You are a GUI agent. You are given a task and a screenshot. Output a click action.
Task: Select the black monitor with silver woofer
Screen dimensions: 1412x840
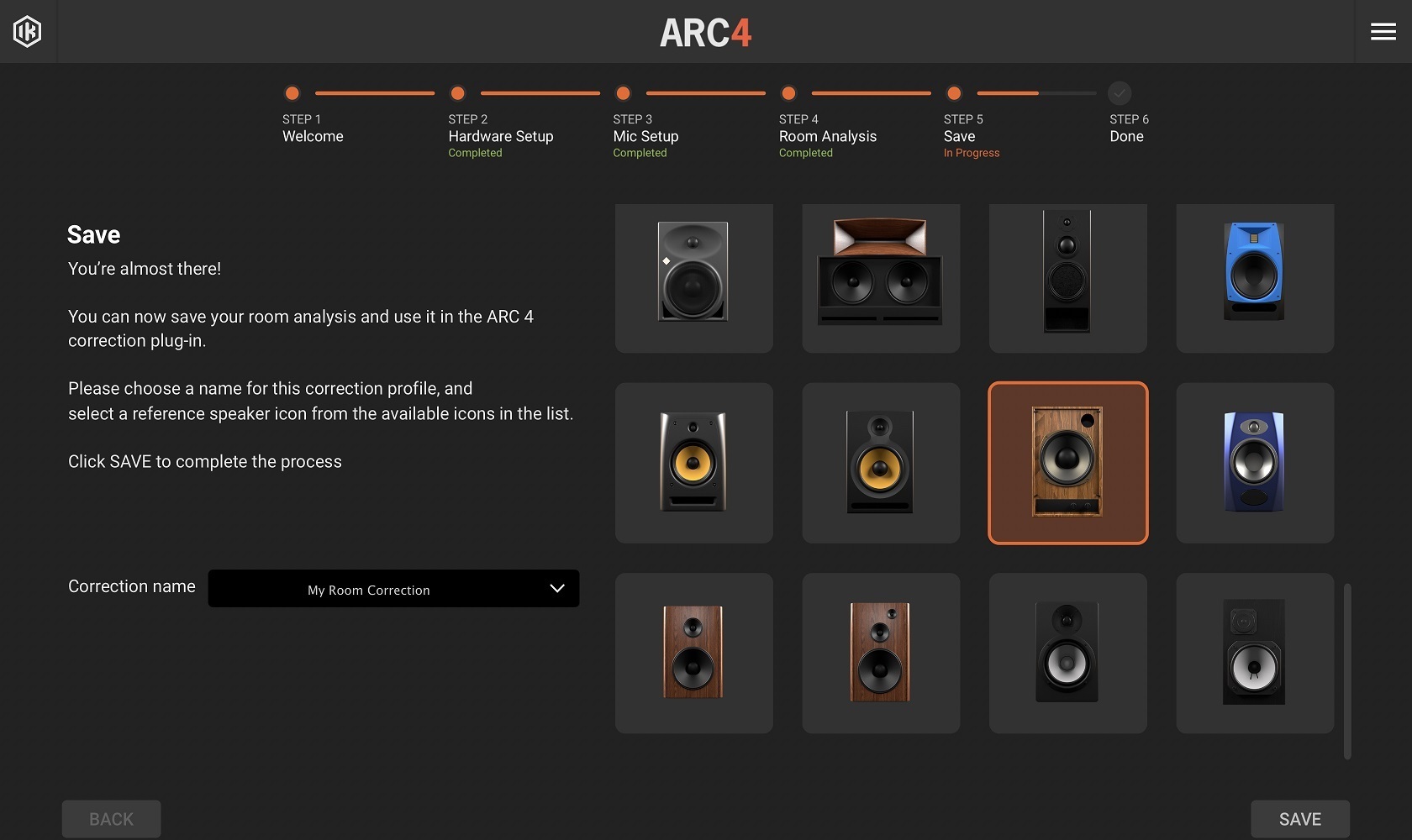coord(1255,653)
